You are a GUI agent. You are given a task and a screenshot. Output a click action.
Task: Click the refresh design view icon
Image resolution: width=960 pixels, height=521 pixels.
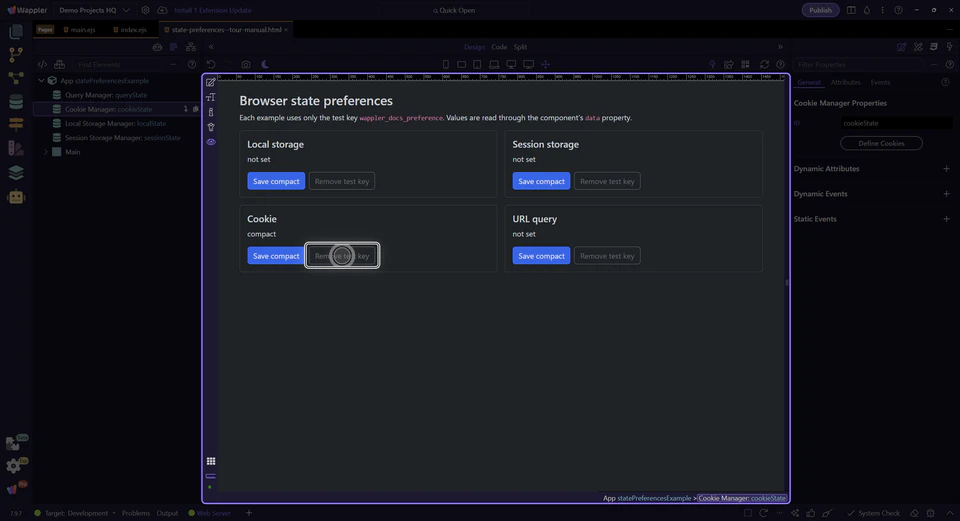click(x=764, y=64)
